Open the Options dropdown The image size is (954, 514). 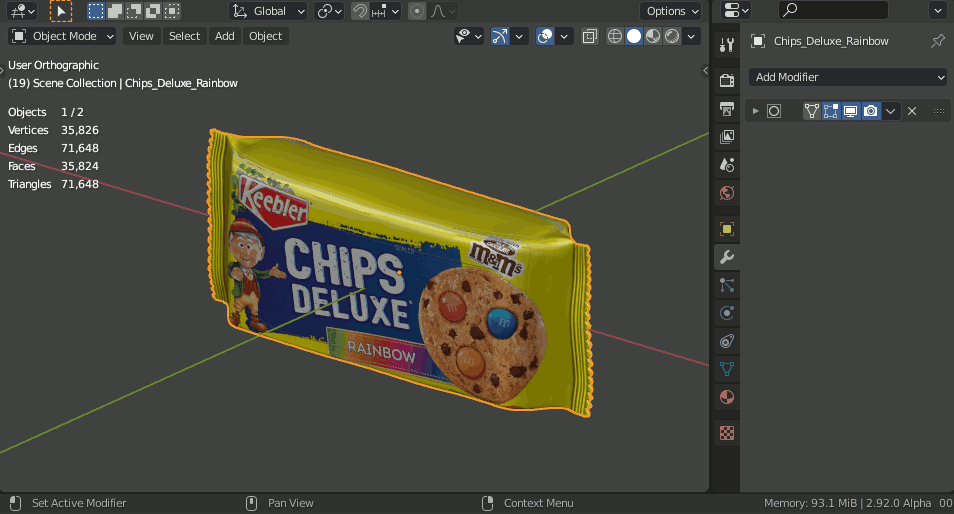(670, 11)
